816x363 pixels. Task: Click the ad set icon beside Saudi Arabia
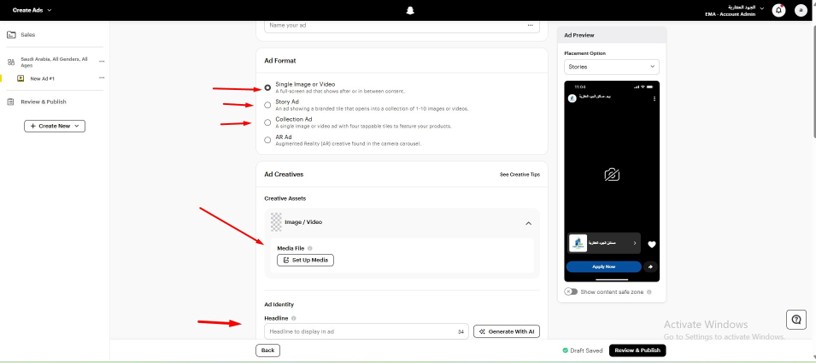click(11, 62)
